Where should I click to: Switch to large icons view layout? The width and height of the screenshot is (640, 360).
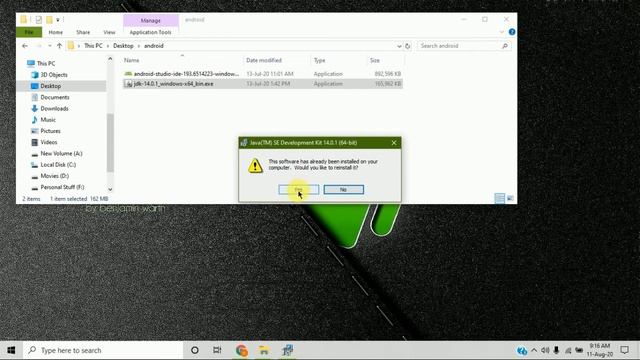pyautogui.click(x=510, y=198)
